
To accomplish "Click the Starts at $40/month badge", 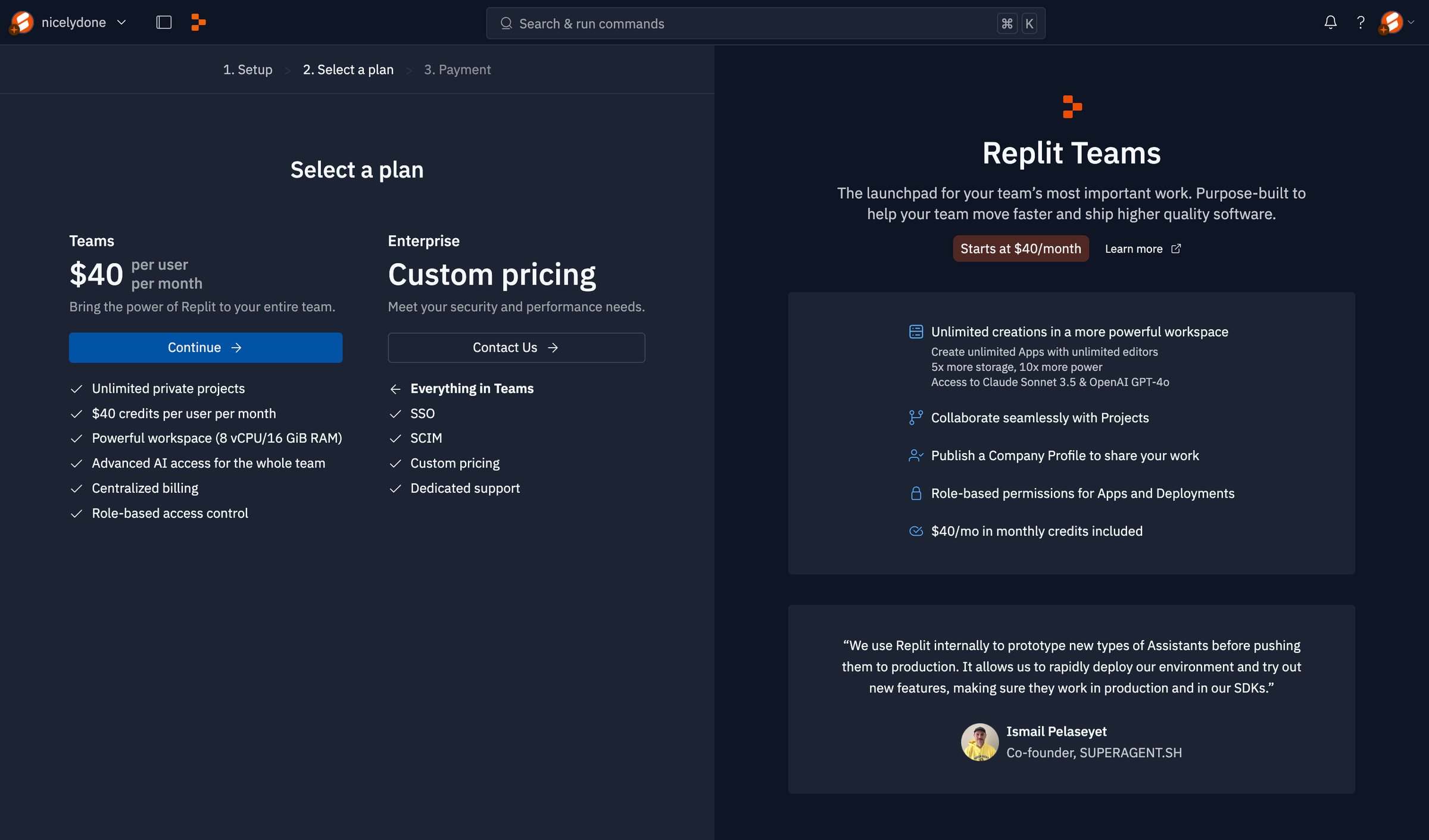I will coord(1021,249).
